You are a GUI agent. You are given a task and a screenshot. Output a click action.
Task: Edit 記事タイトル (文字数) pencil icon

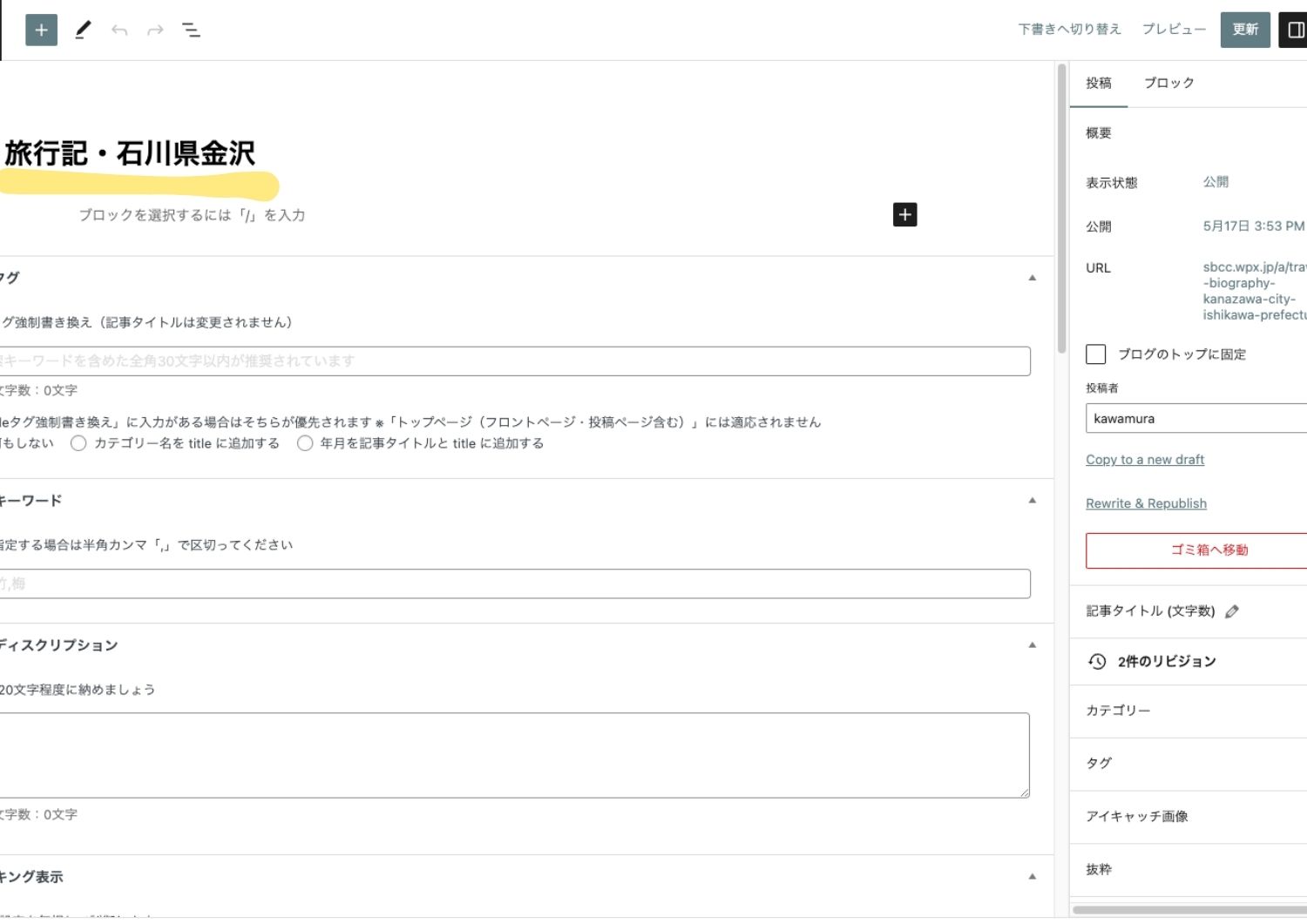pos(1231,611)
